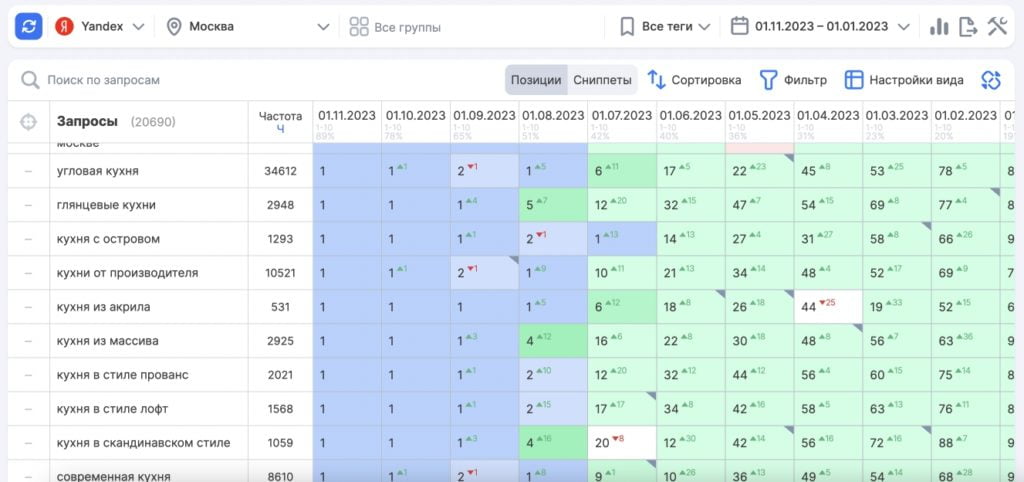Click the blue refresh button
The image size is (1024, 482).
tap(29, 26)
